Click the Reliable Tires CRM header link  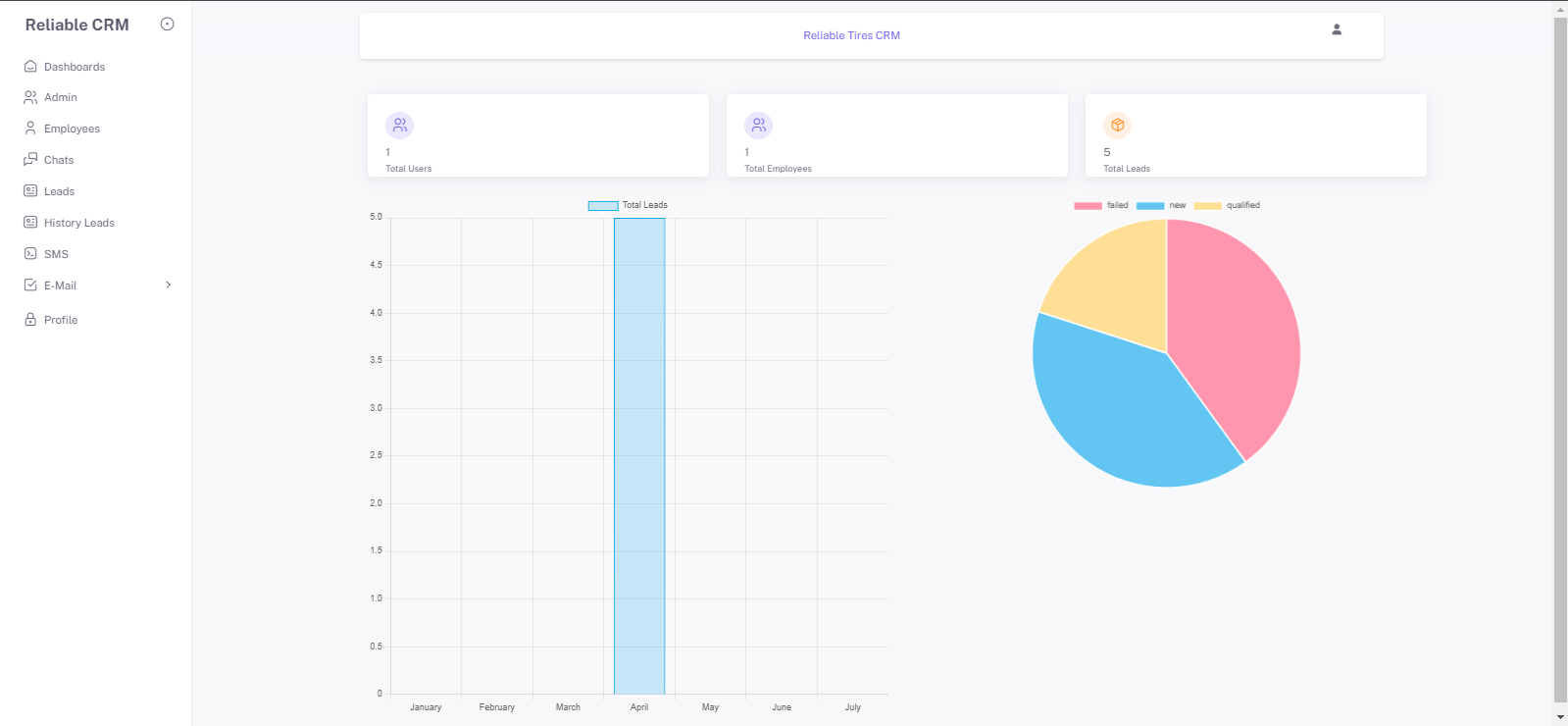[851, 35]
